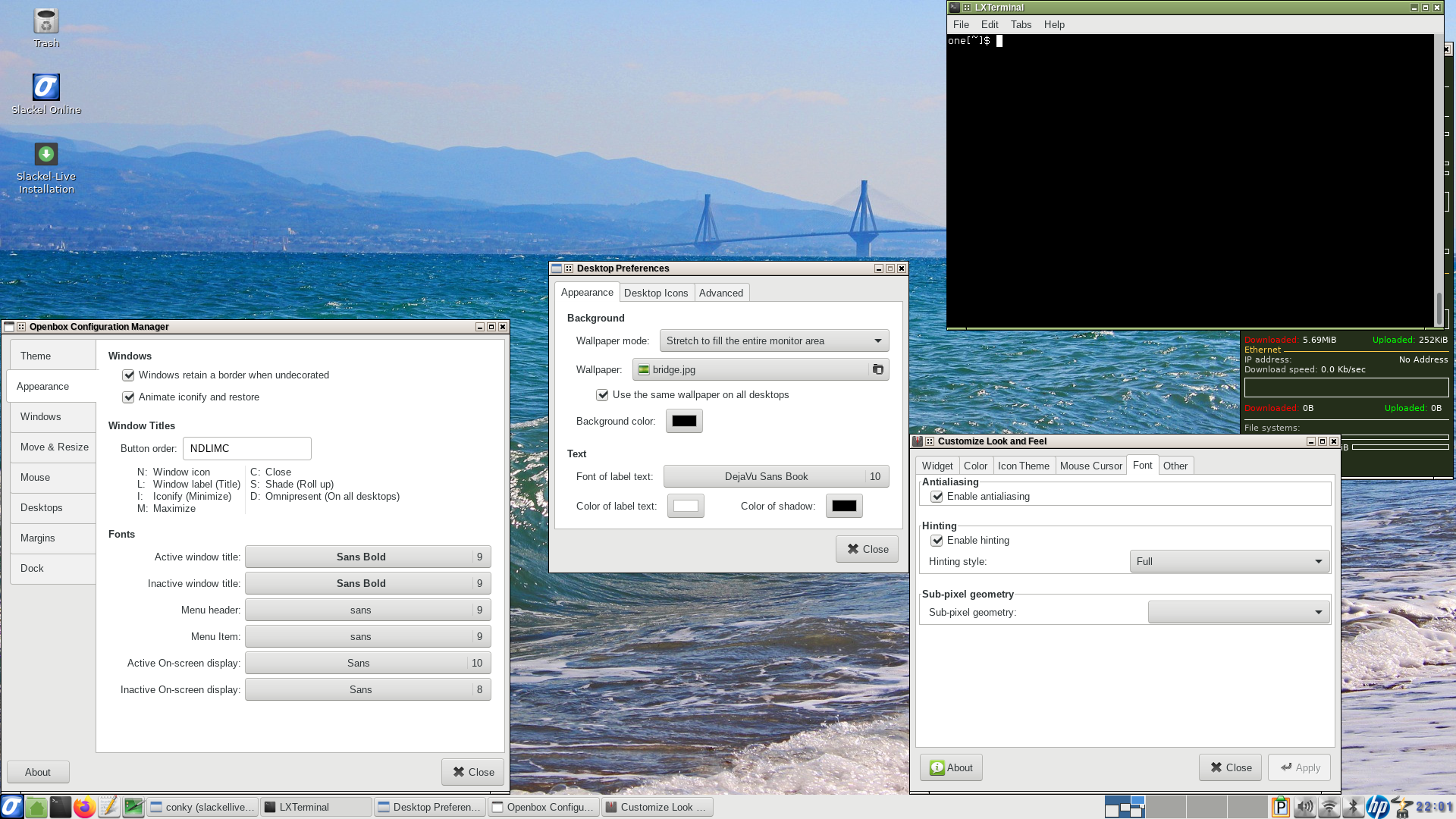
Task: Launch Firefox from the taskbar
Action: pos(85,807)
